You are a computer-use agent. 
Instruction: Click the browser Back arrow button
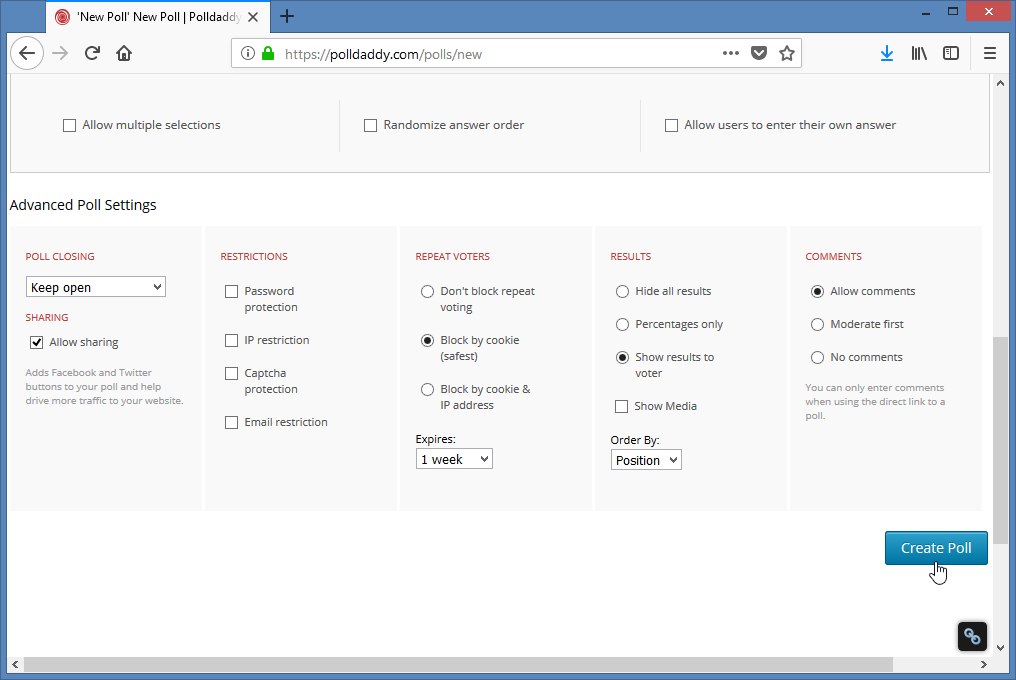(x=27, y=54)
